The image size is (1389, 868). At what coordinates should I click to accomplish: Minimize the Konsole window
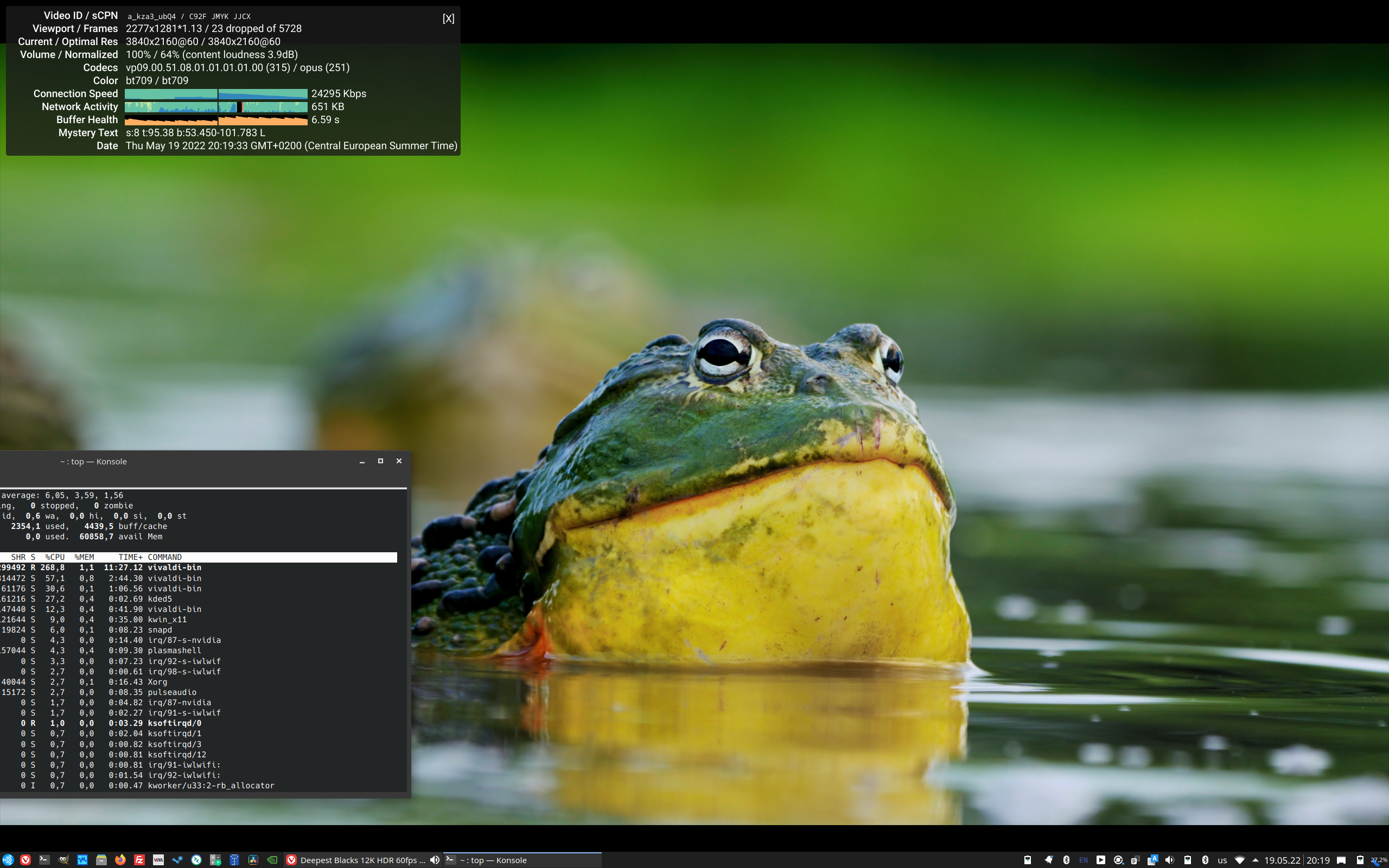(x=362, y=461)
